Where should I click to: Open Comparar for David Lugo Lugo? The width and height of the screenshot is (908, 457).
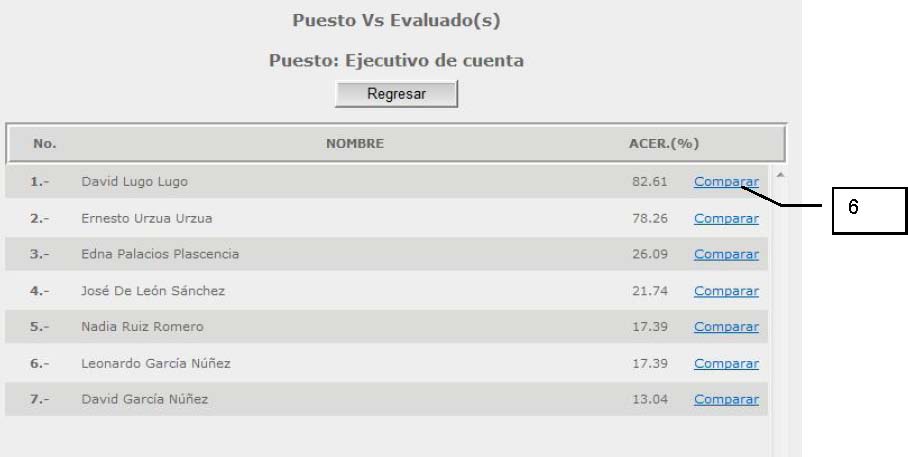point(726,182)
